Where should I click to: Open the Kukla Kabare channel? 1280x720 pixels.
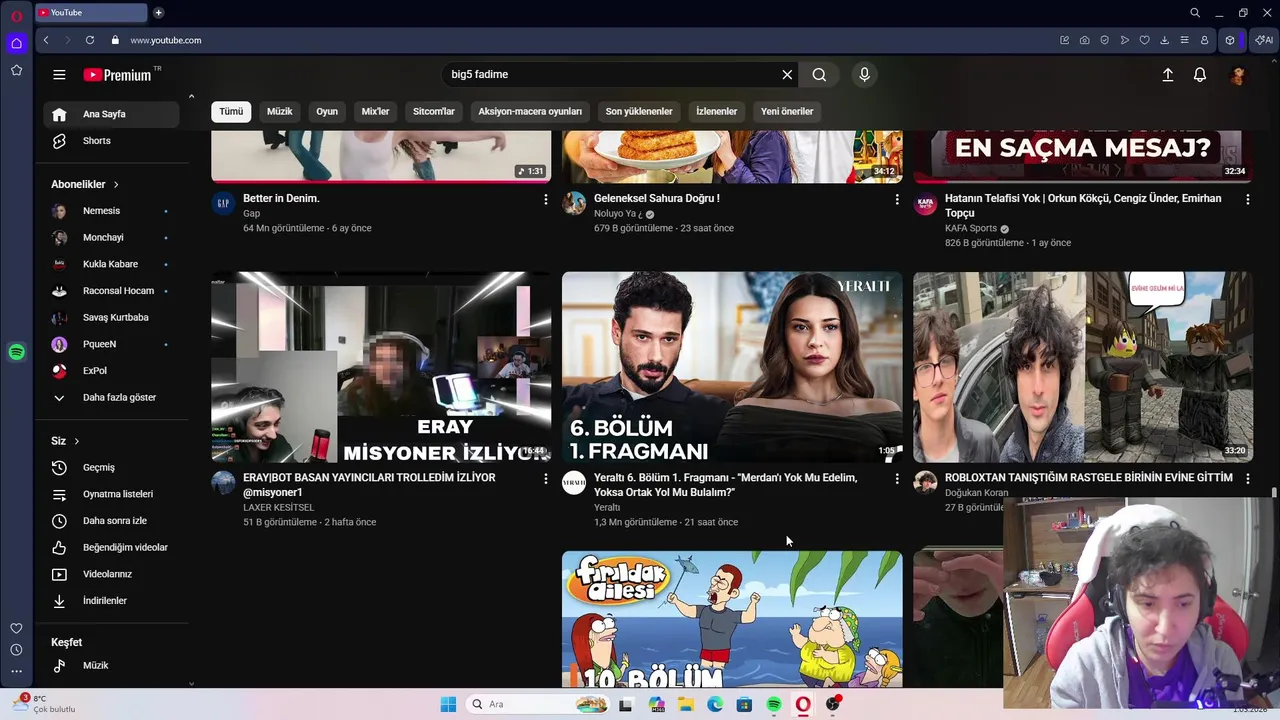[x=111, y=264]
